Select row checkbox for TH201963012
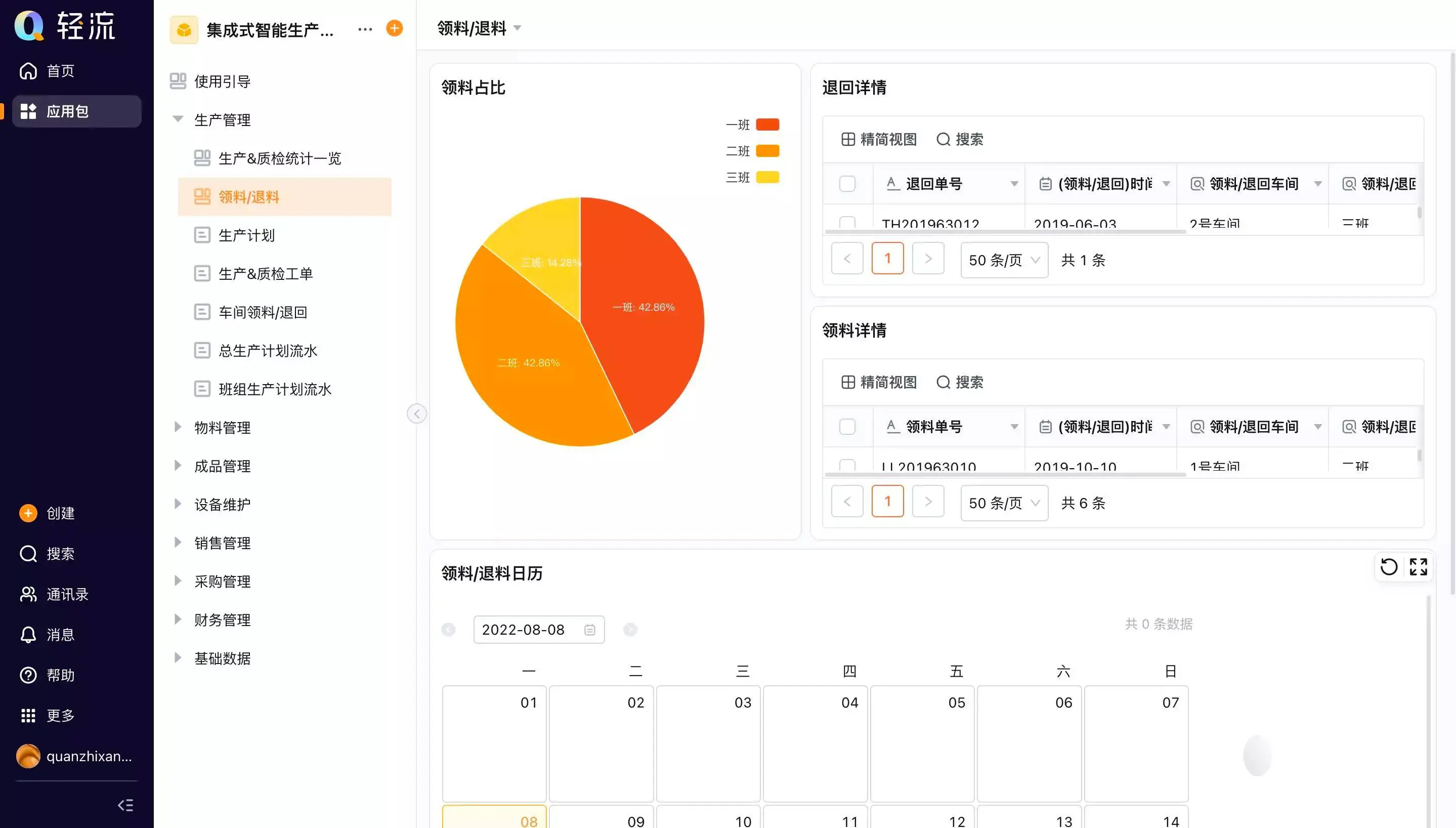 pos(847,222)
